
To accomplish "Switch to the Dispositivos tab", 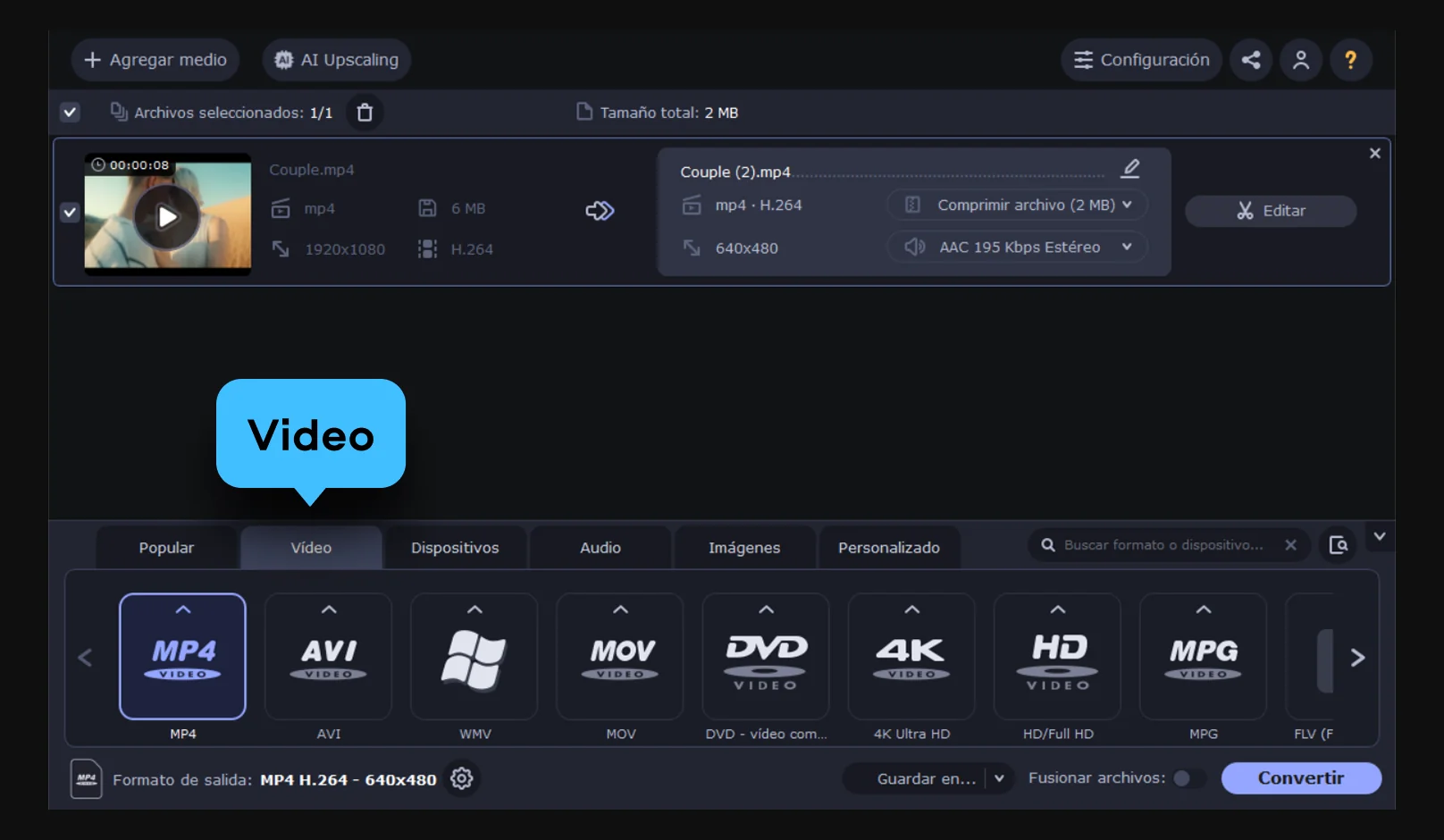I will pyautogui.click(x=455, y=548).
